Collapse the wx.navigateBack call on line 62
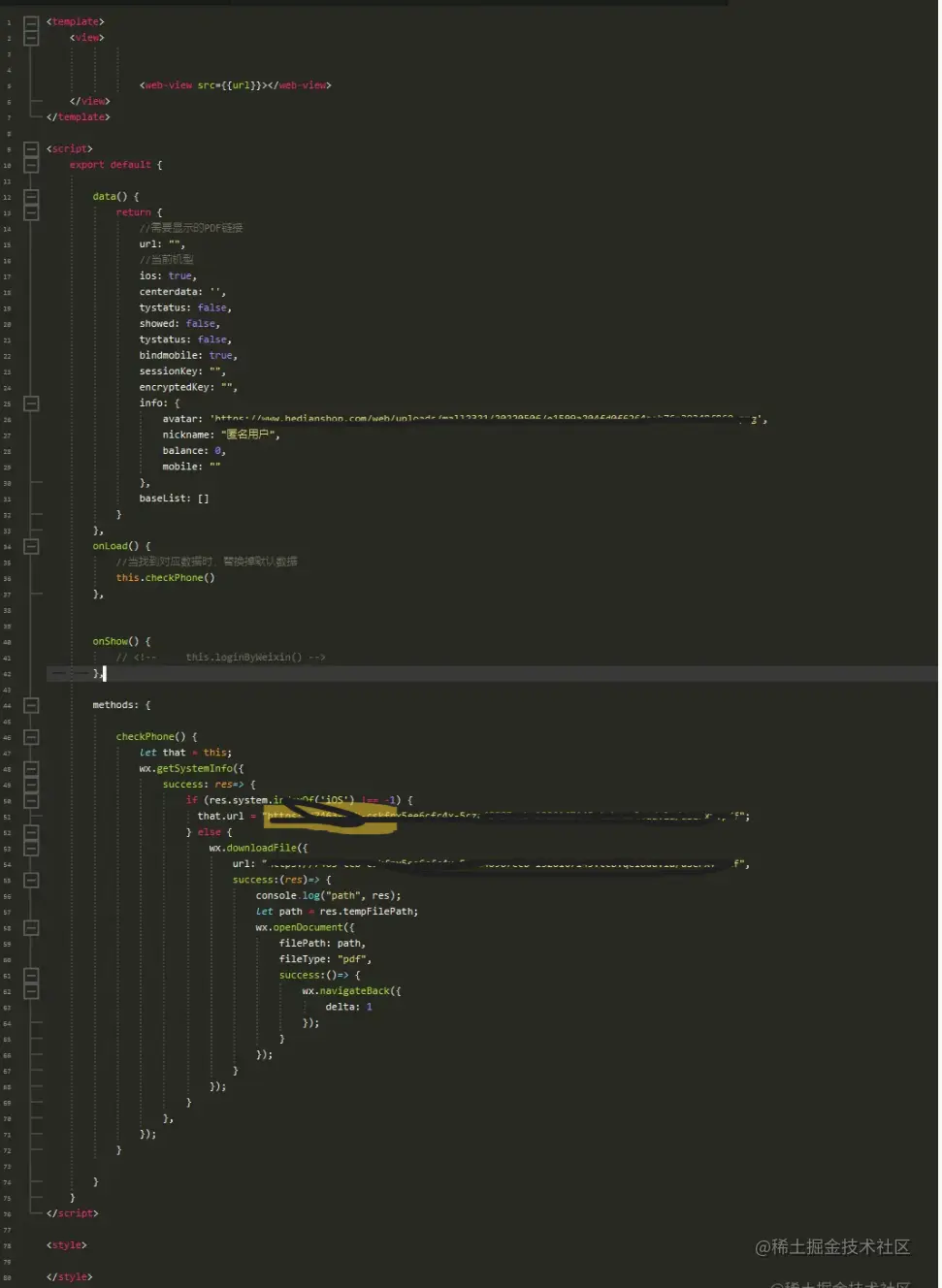This screenshot has height=1288, width=942. pos(31,991)
